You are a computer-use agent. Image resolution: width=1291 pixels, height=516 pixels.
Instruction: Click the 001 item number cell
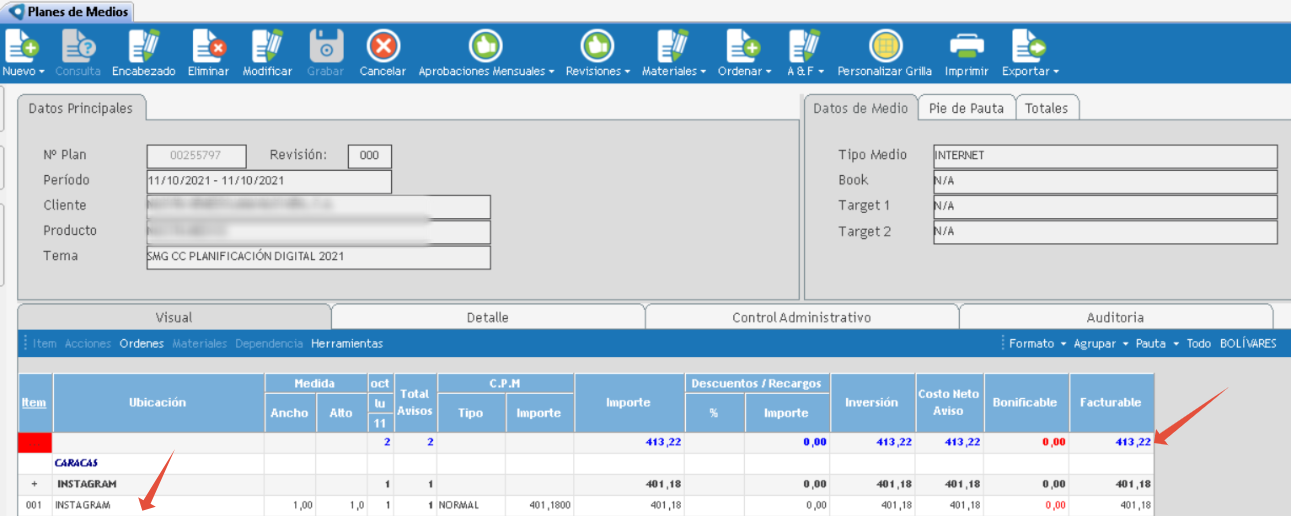pyautogui.click(x=34, y=505)
